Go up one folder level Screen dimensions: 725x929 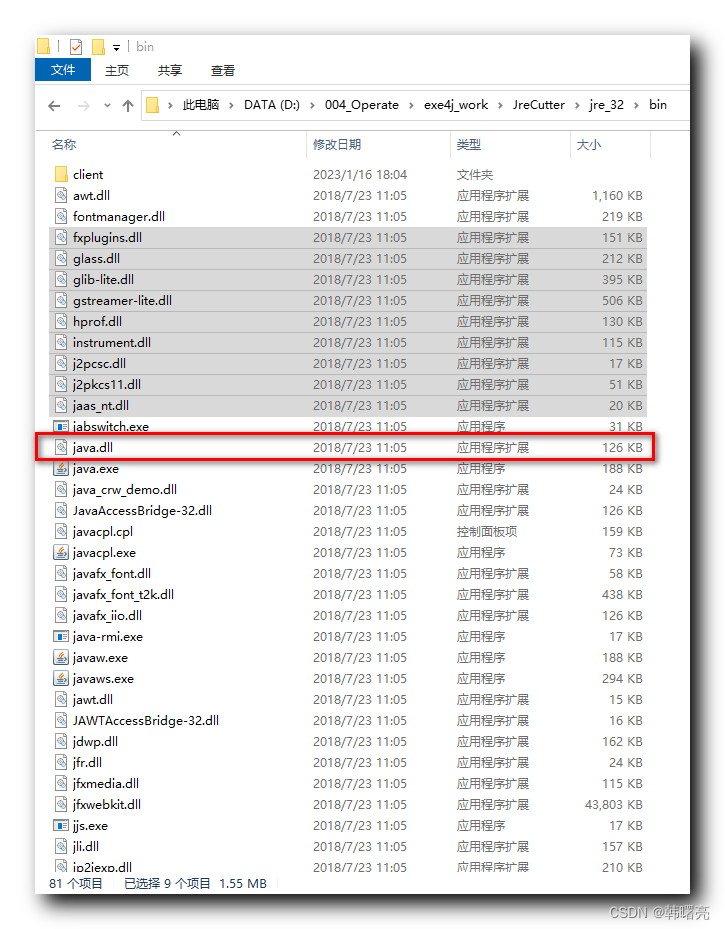point(127,105)
